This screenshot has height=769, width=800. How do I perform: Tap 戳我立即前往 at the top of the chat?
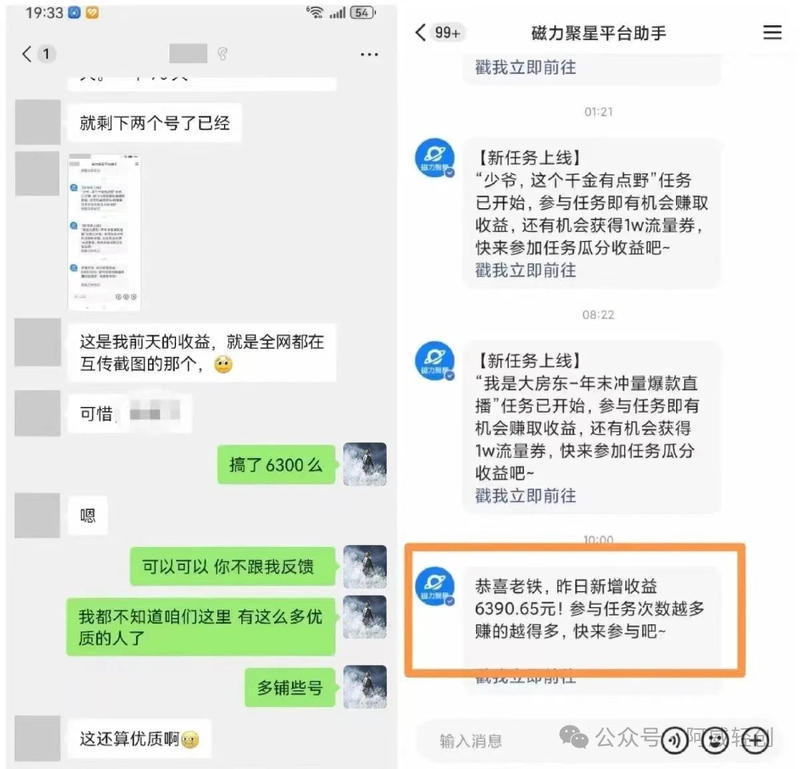[526, 67]
